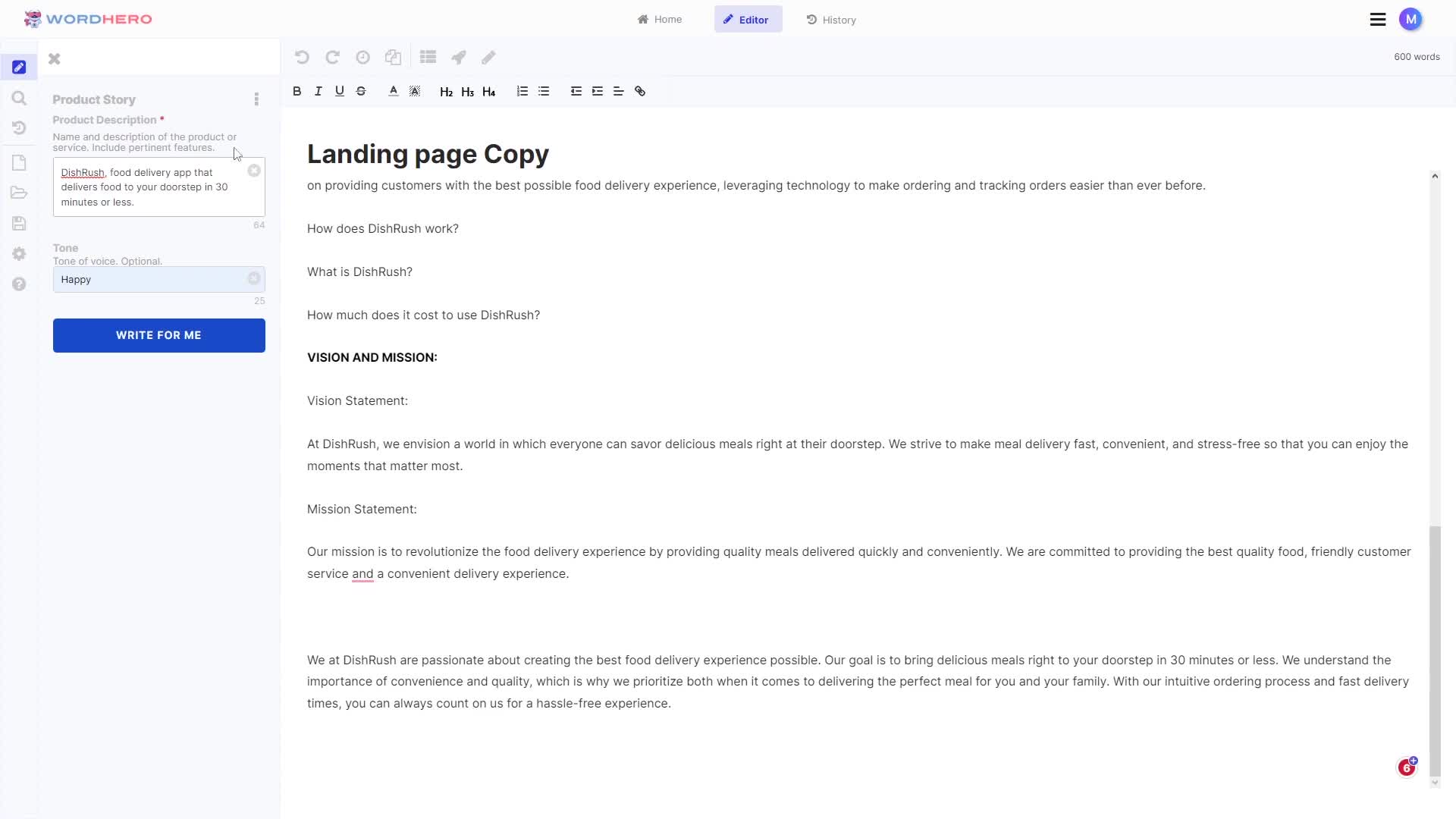
Task: Save the document using sidebar icon
Action: [19, 223]
